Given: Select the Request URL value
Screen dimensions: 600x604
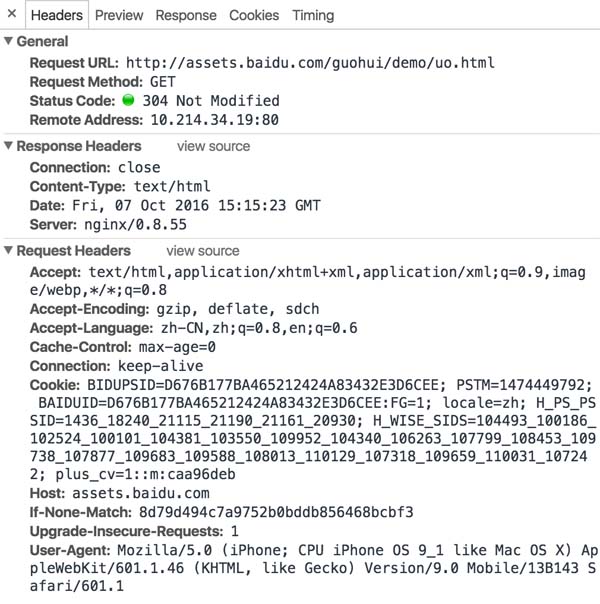Looking at the screenshot, I should click(x=310, y=63).
